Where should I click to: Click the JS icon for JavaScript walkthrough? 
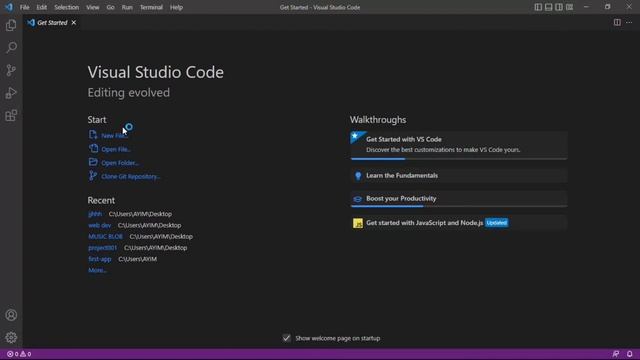(x=358, y=223)
